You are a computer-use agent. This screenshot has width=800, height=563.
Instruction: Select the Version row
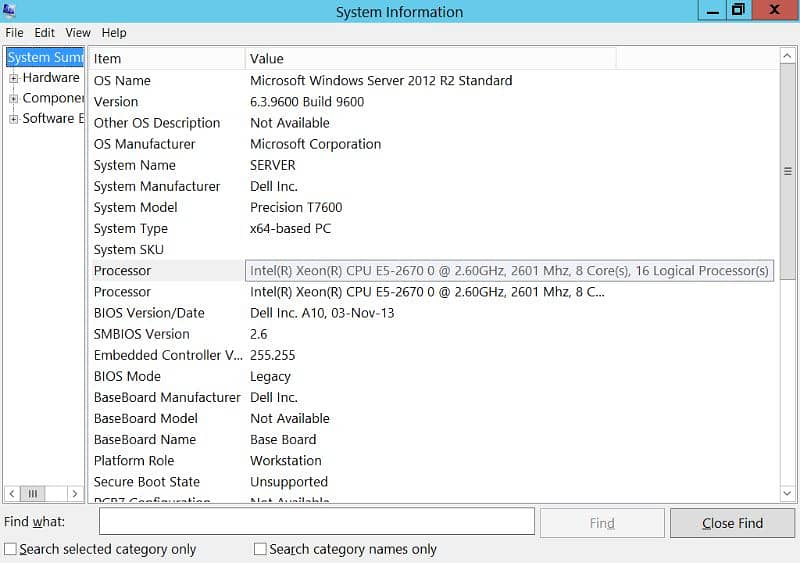(433, 102)
